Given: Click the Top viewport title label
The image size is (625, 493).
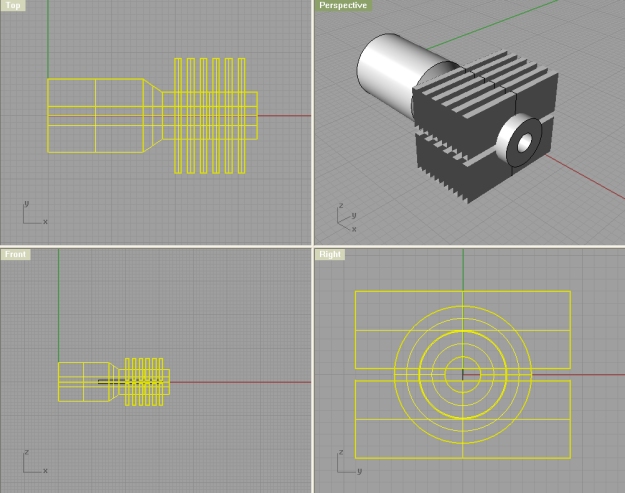Looking at the screenshot, I should [13, 5].
